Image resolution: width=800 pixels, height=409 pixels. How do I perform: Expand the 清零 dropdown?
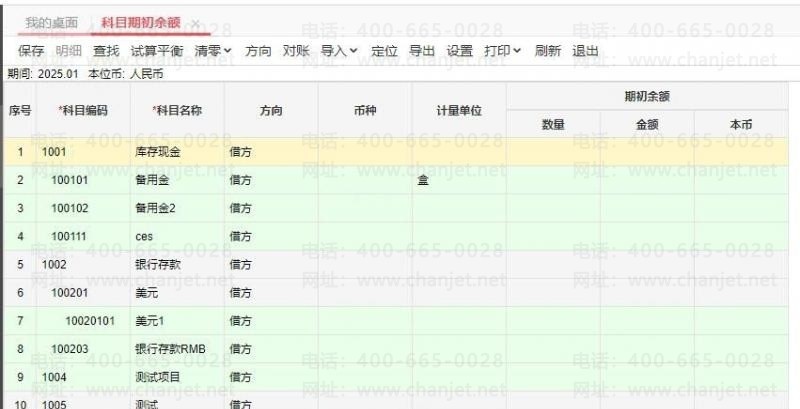pos(213,50)
